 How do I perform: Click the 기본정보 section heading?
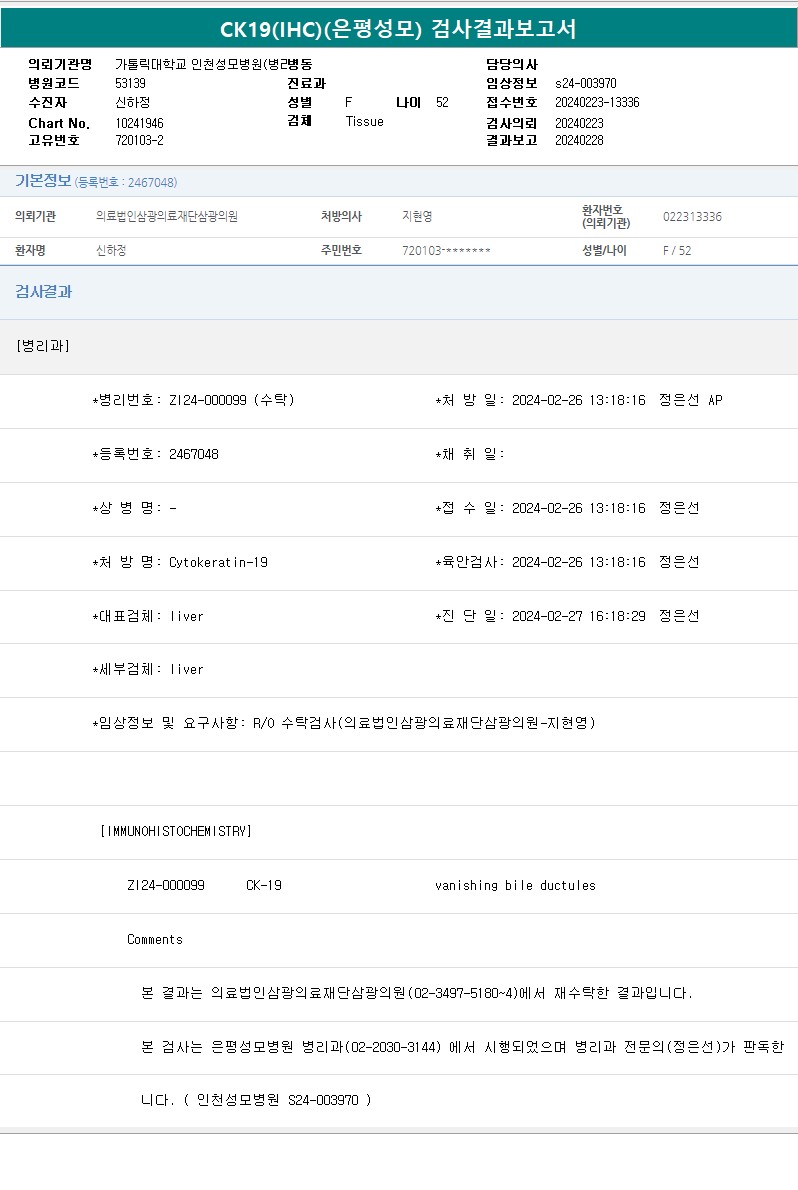(43, 181)
